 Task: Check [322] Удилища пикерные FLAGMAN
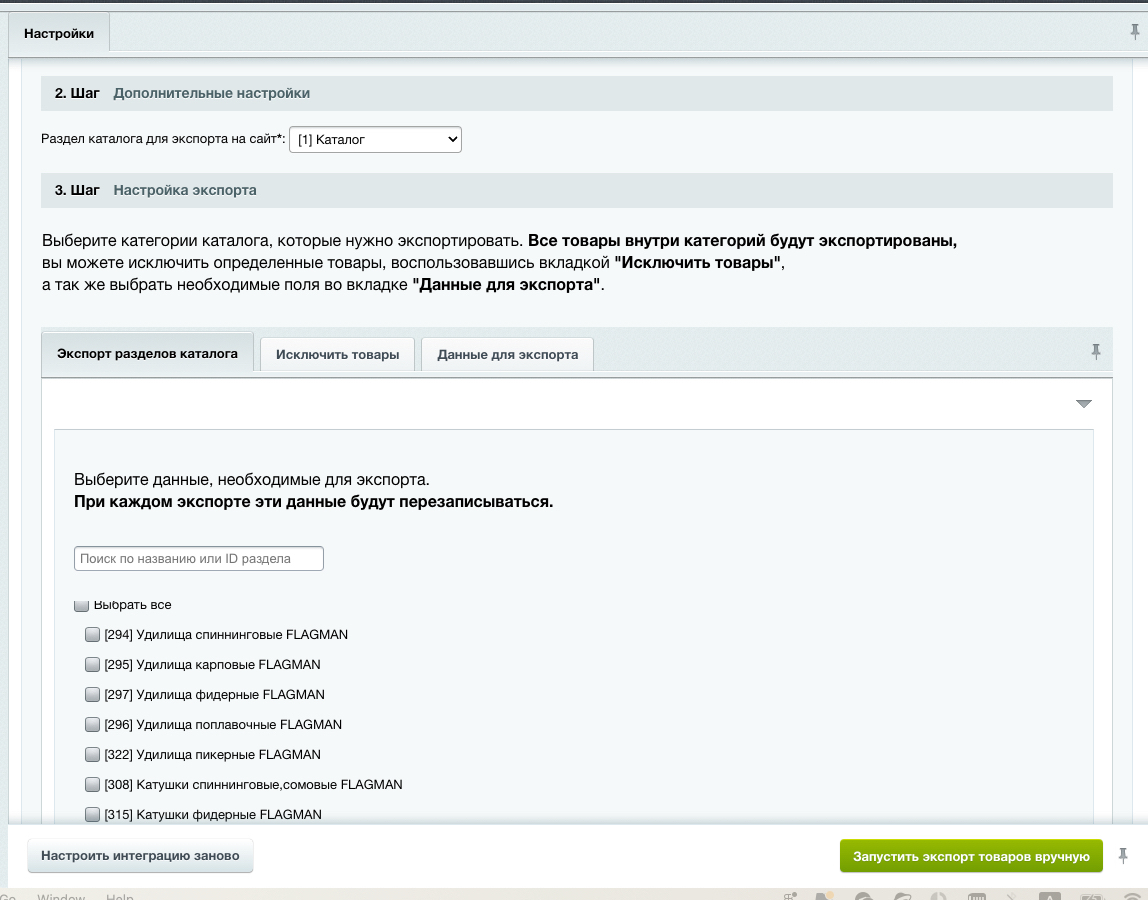coord(92,754)
